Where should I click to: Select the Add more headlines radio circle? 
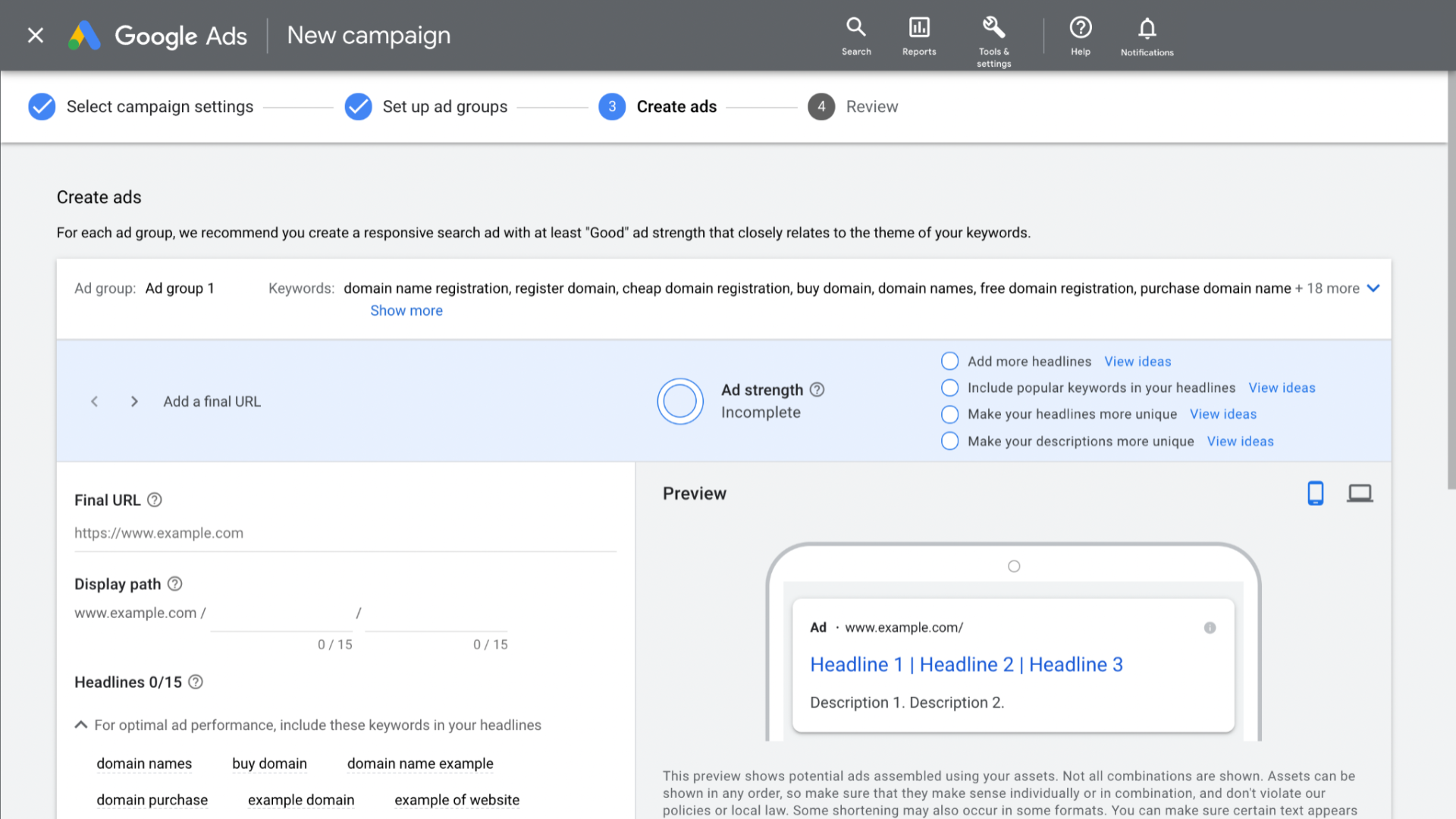[949, 361]
